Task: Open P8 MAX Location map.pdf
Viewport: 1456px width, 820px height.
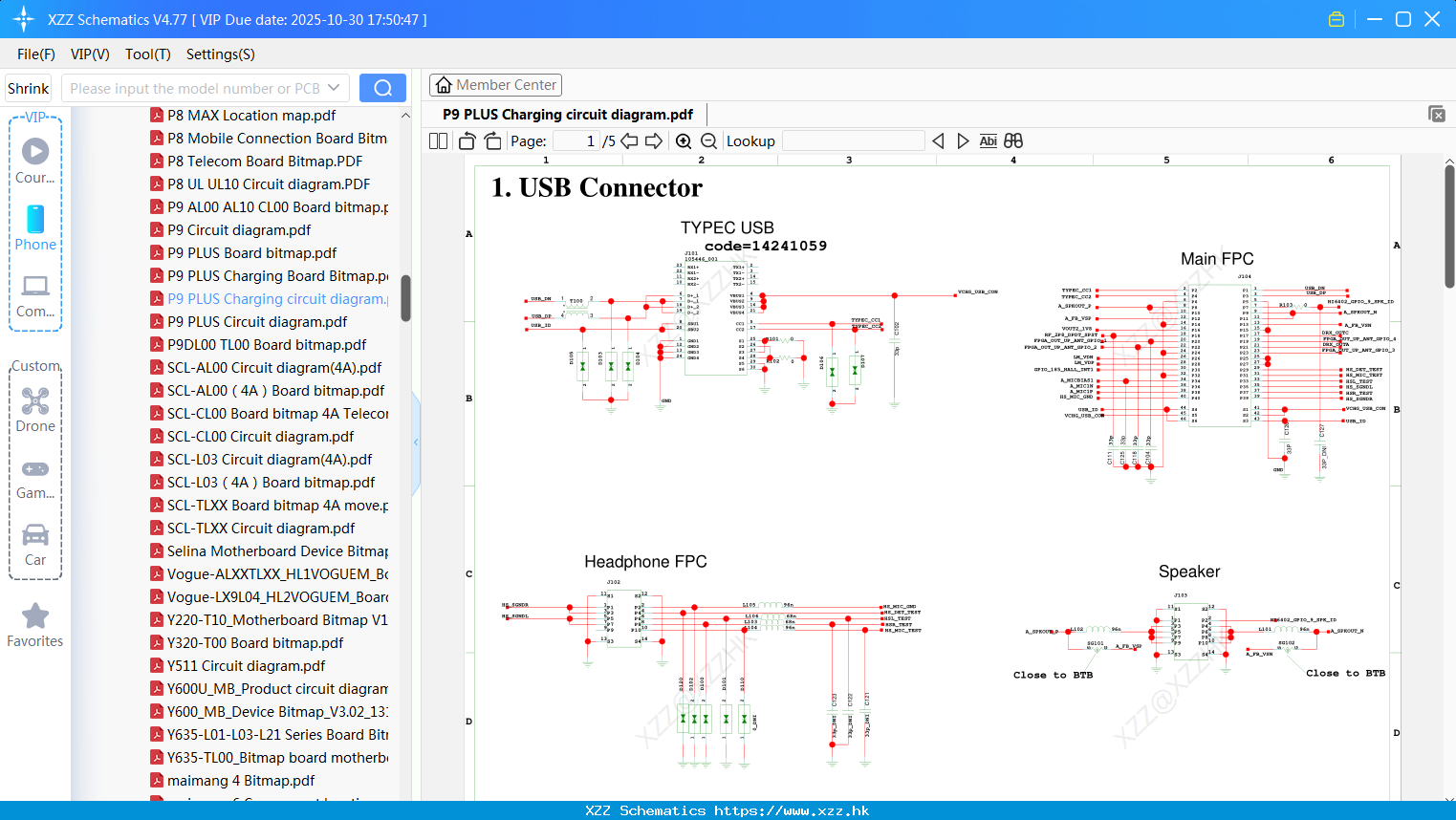Action: (251, 116)
